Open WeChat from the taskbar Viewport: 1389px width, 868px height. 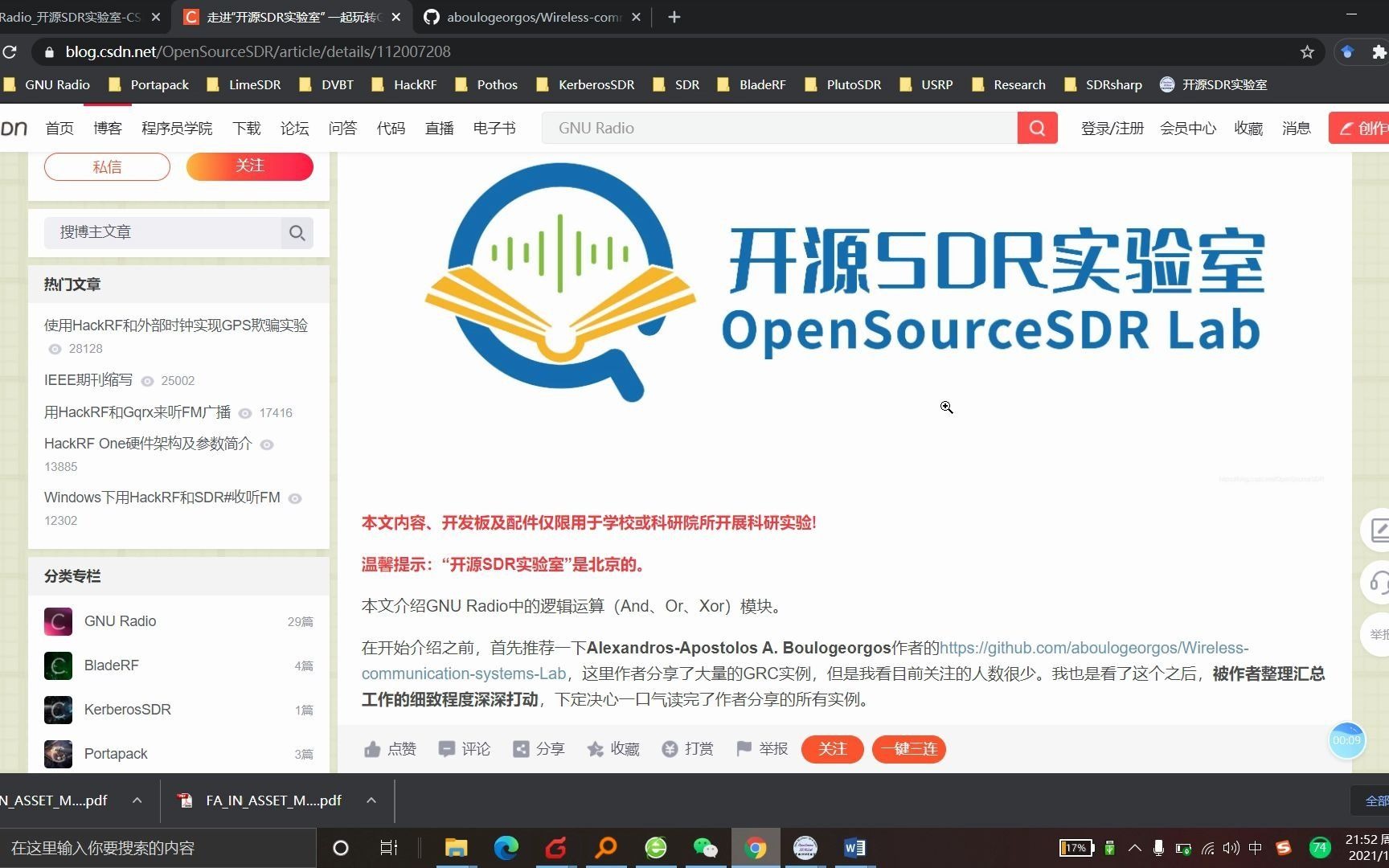[705, 848]
